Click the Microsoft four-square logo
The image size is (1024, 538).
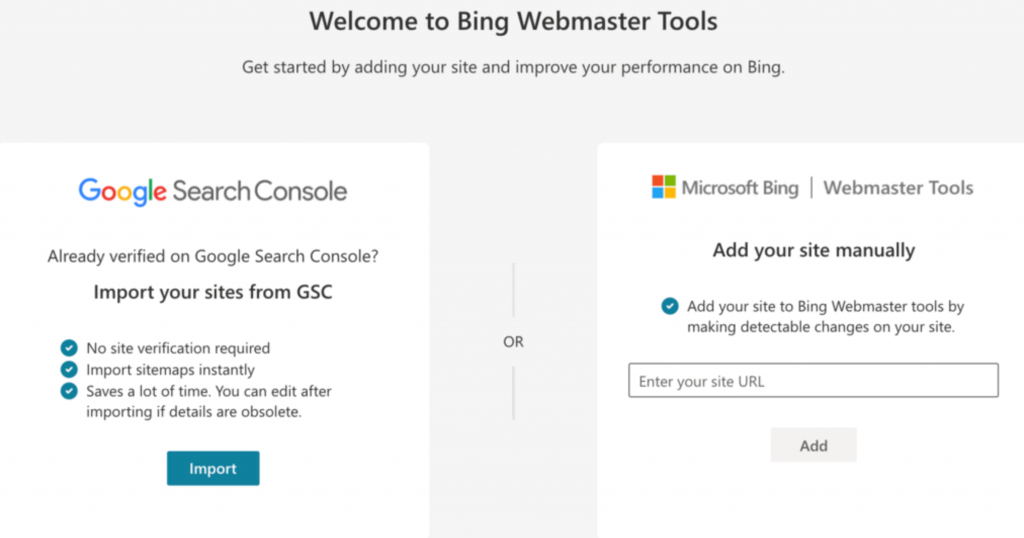coord(663,187)
